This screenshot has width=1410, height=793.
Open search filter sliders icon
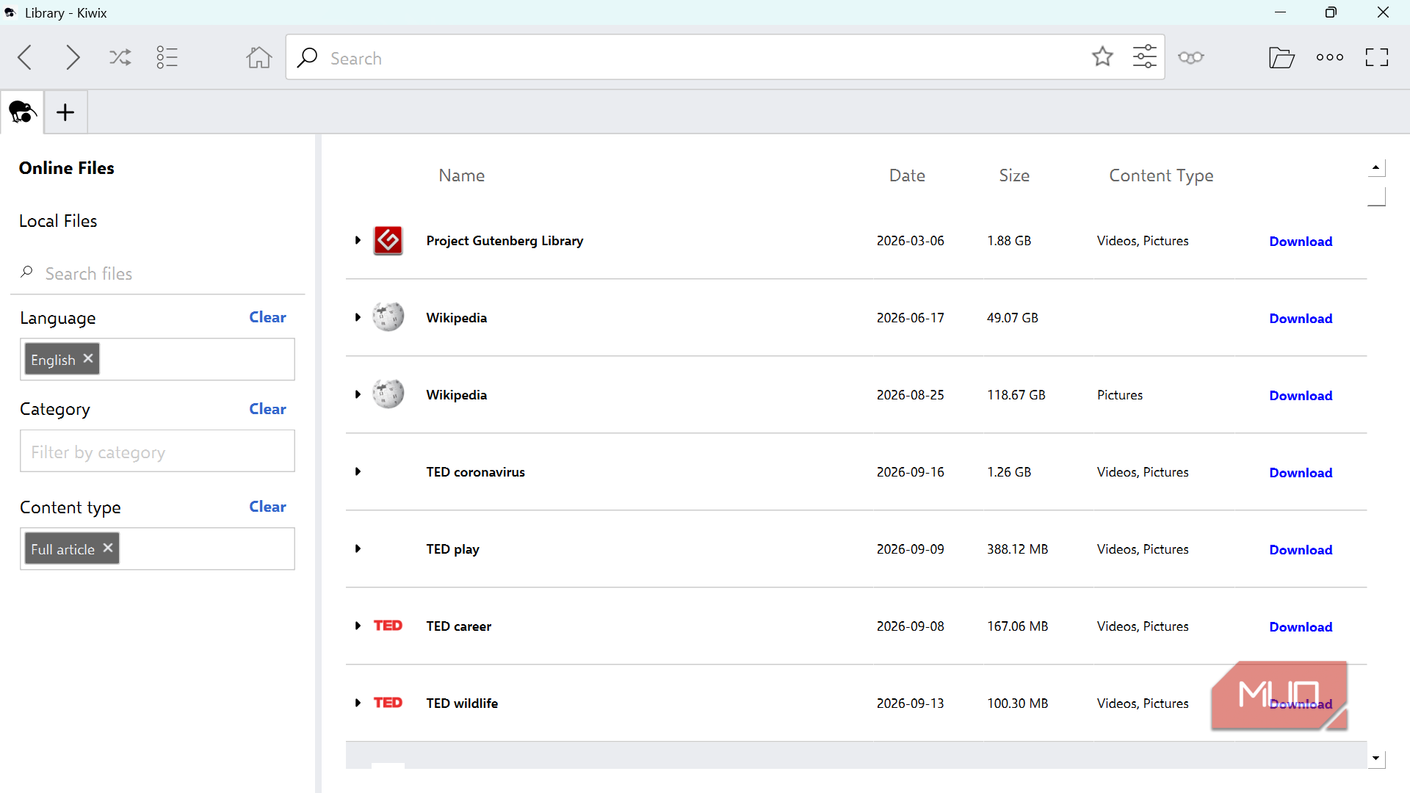pyautogui.click(x=1145, y=57)
